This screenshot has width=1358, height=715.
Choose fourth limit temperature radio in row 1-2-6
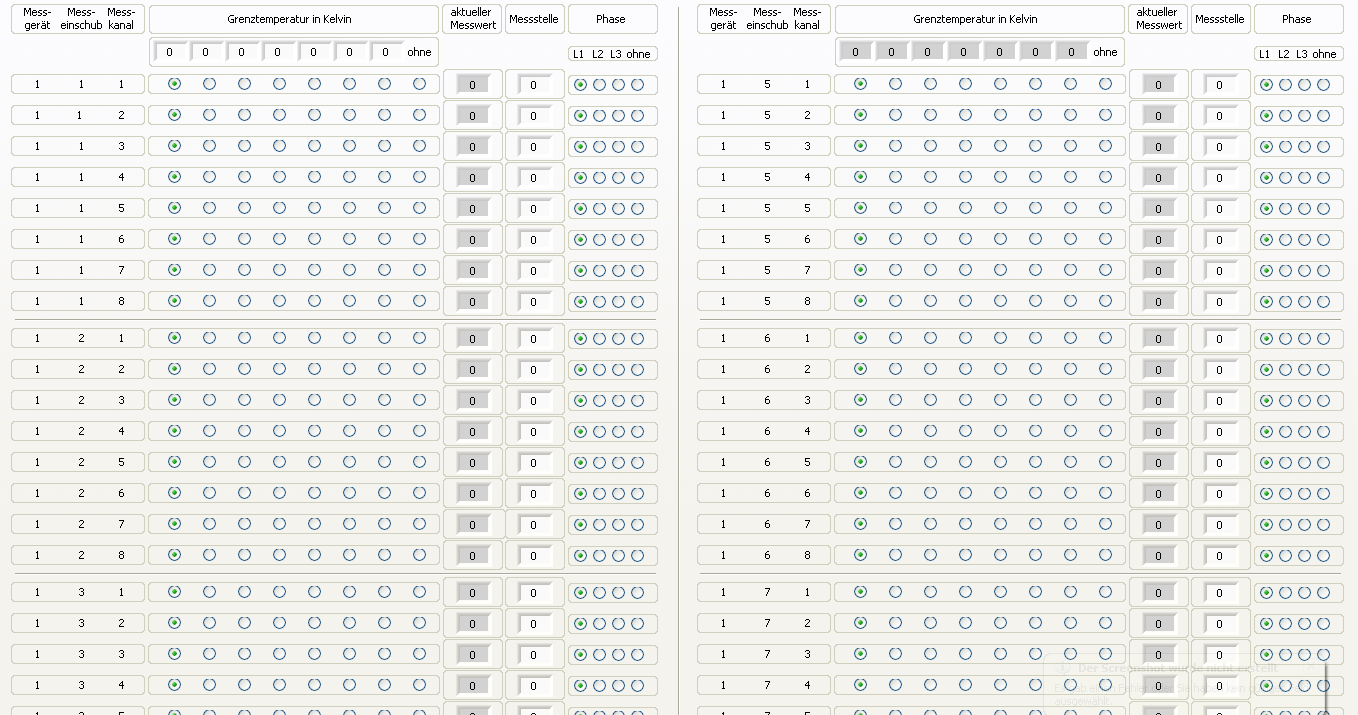click(x=279, y=493)
